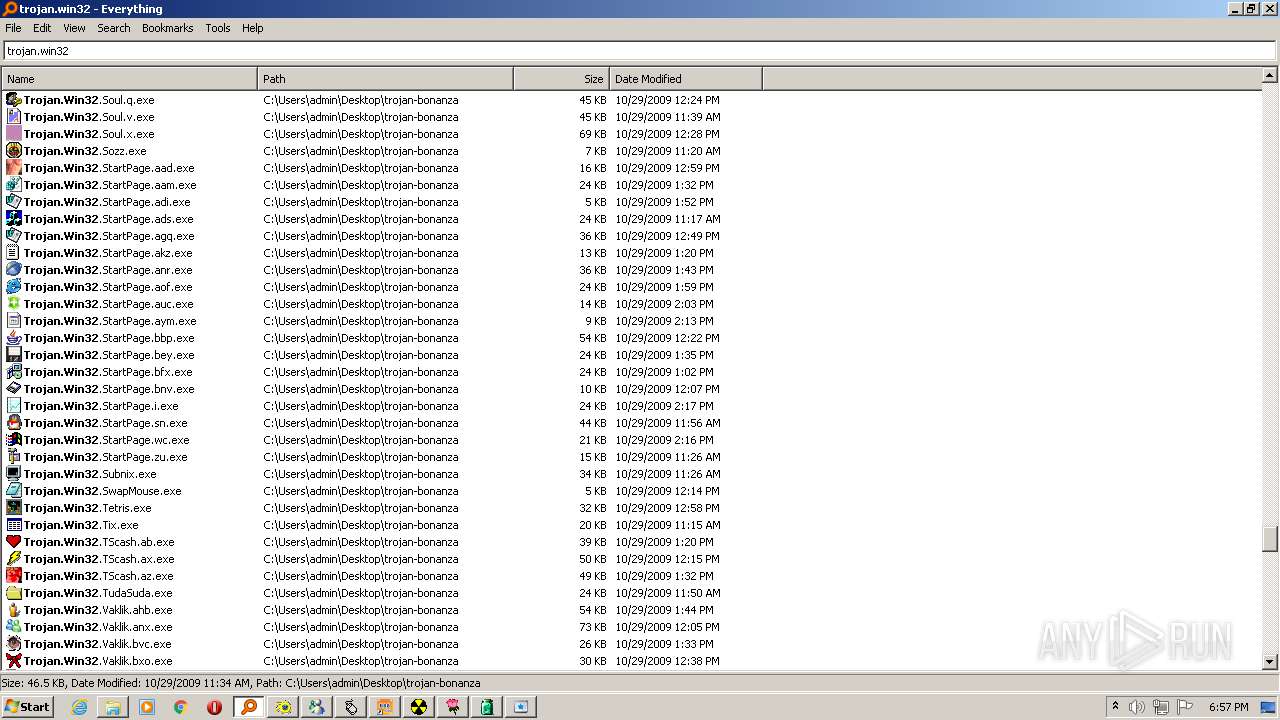The image size is (1280, 720).
Task: Click the Trojan.Win32.TudaSuda.exe folder icon
Action: 14,593
